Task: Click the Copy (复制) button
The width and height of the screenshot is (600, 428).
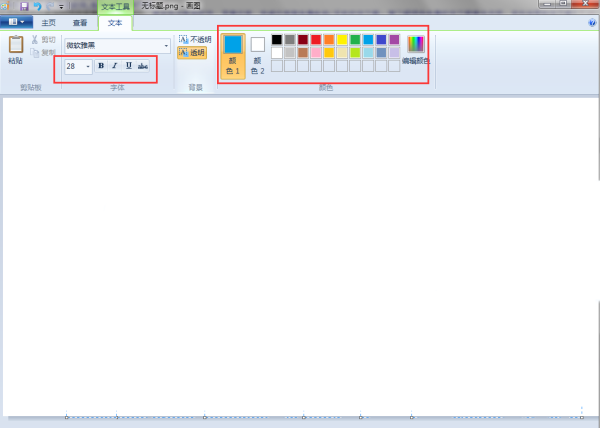Action: tap(43, 52)
